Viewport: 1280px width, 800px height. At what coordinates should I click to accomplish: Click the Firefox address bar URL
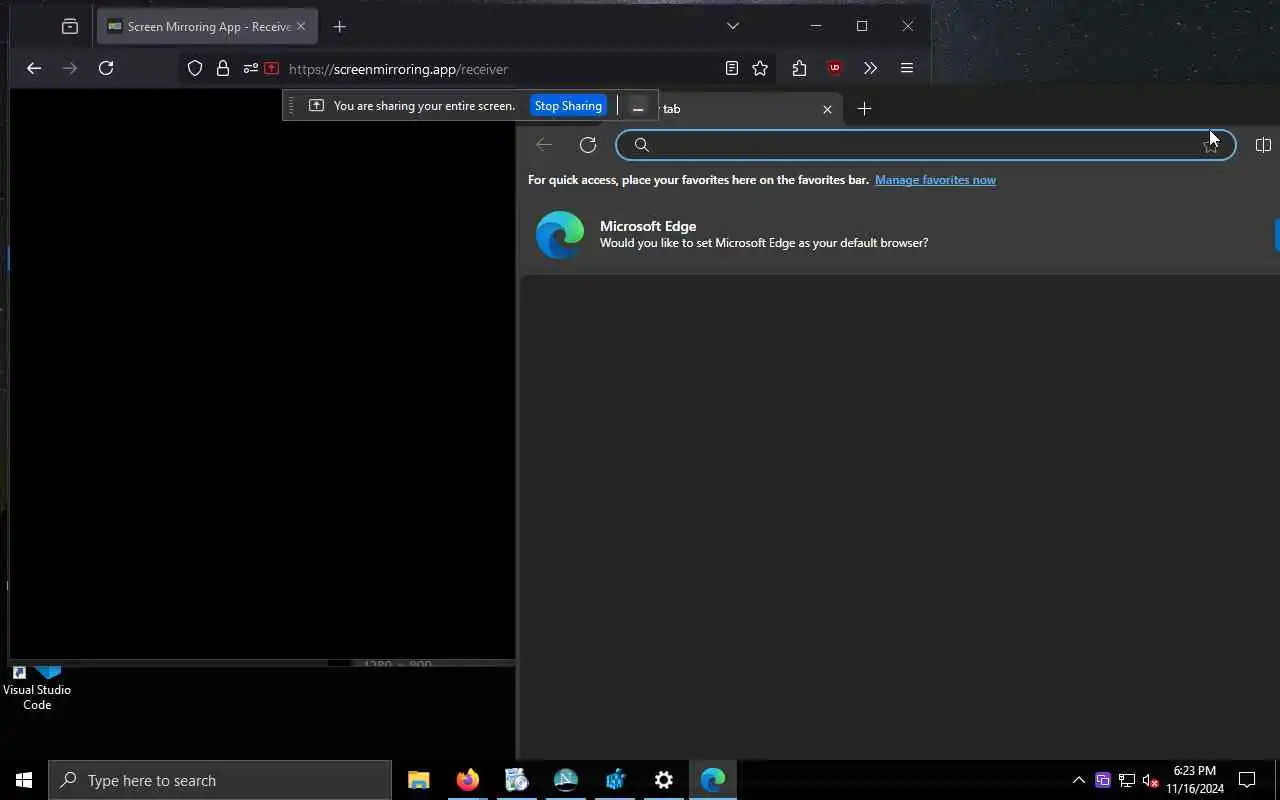tap(399, 69)
